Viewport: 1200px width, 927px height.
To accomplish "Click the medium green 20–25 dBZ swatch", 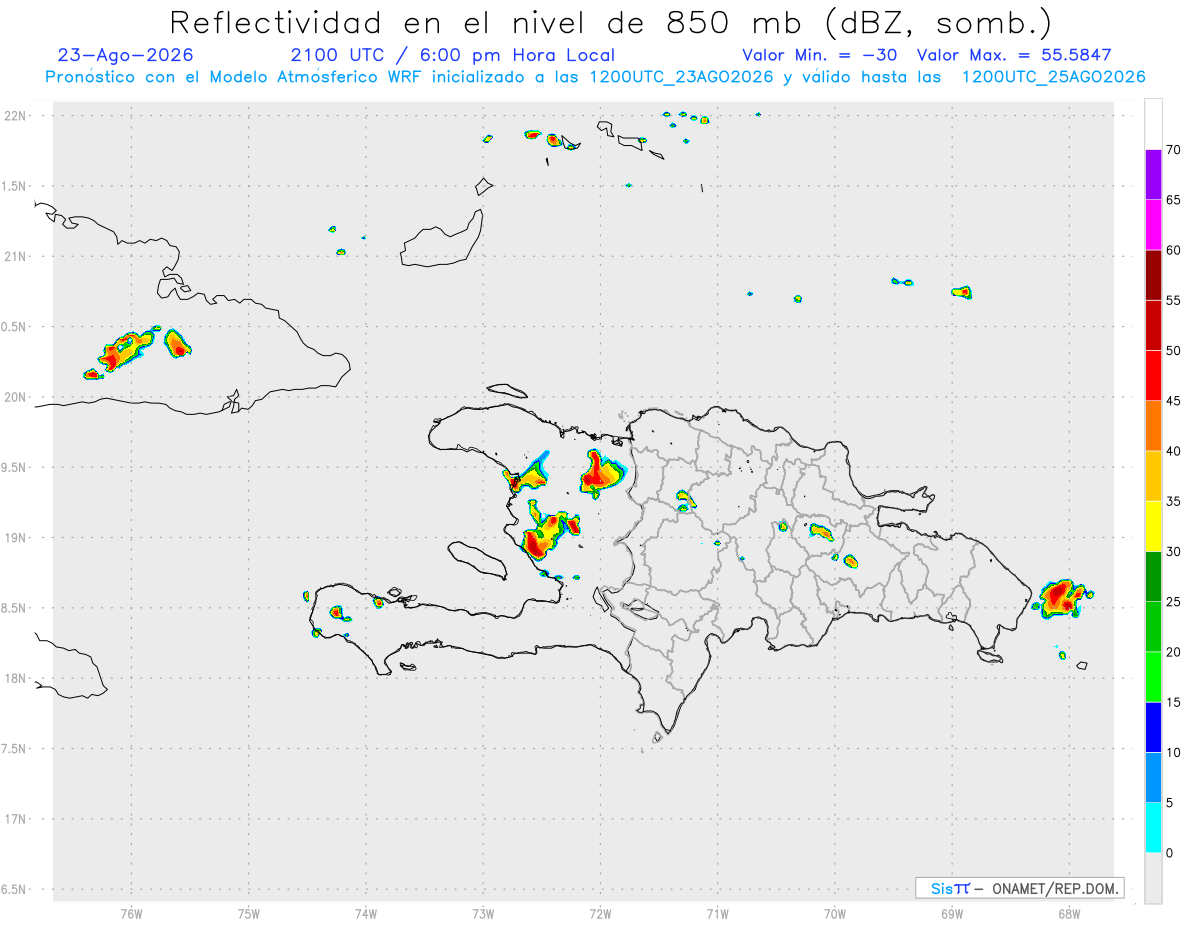I will (x=1153, y=627).
